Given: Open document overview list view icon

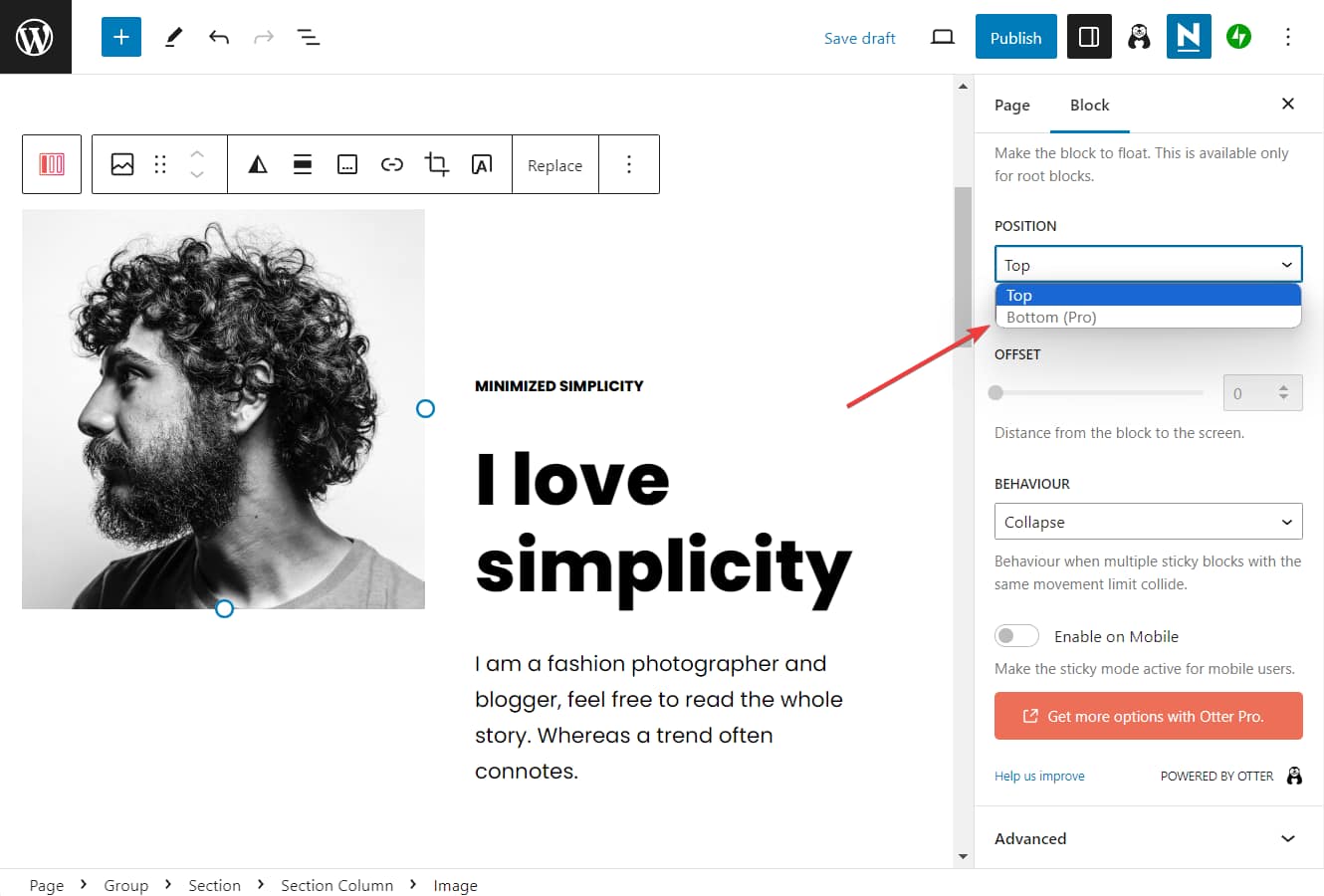Looking at the screenshot, I should point(309,37).
